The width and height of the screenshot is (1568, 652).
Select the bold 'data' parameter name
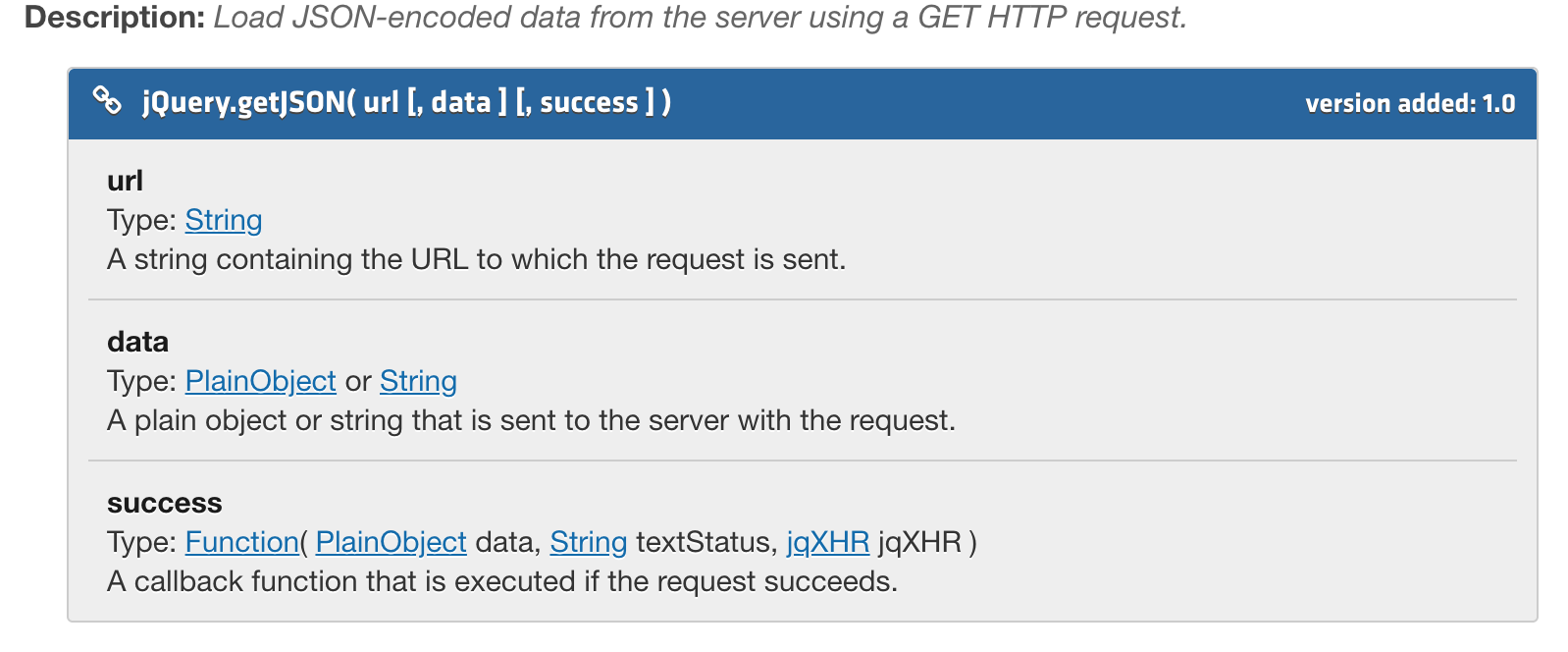137,342
